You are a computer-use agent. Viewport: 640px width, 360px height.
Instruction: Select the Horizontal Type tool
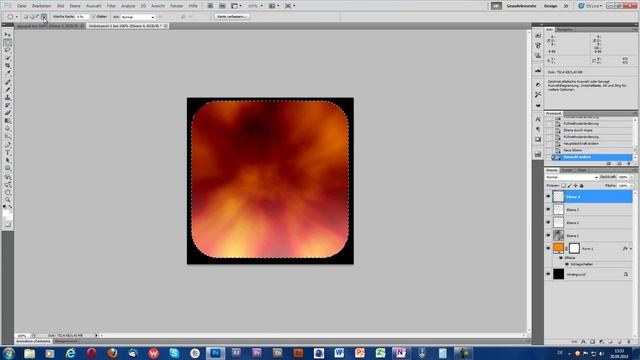pos(7,153)
